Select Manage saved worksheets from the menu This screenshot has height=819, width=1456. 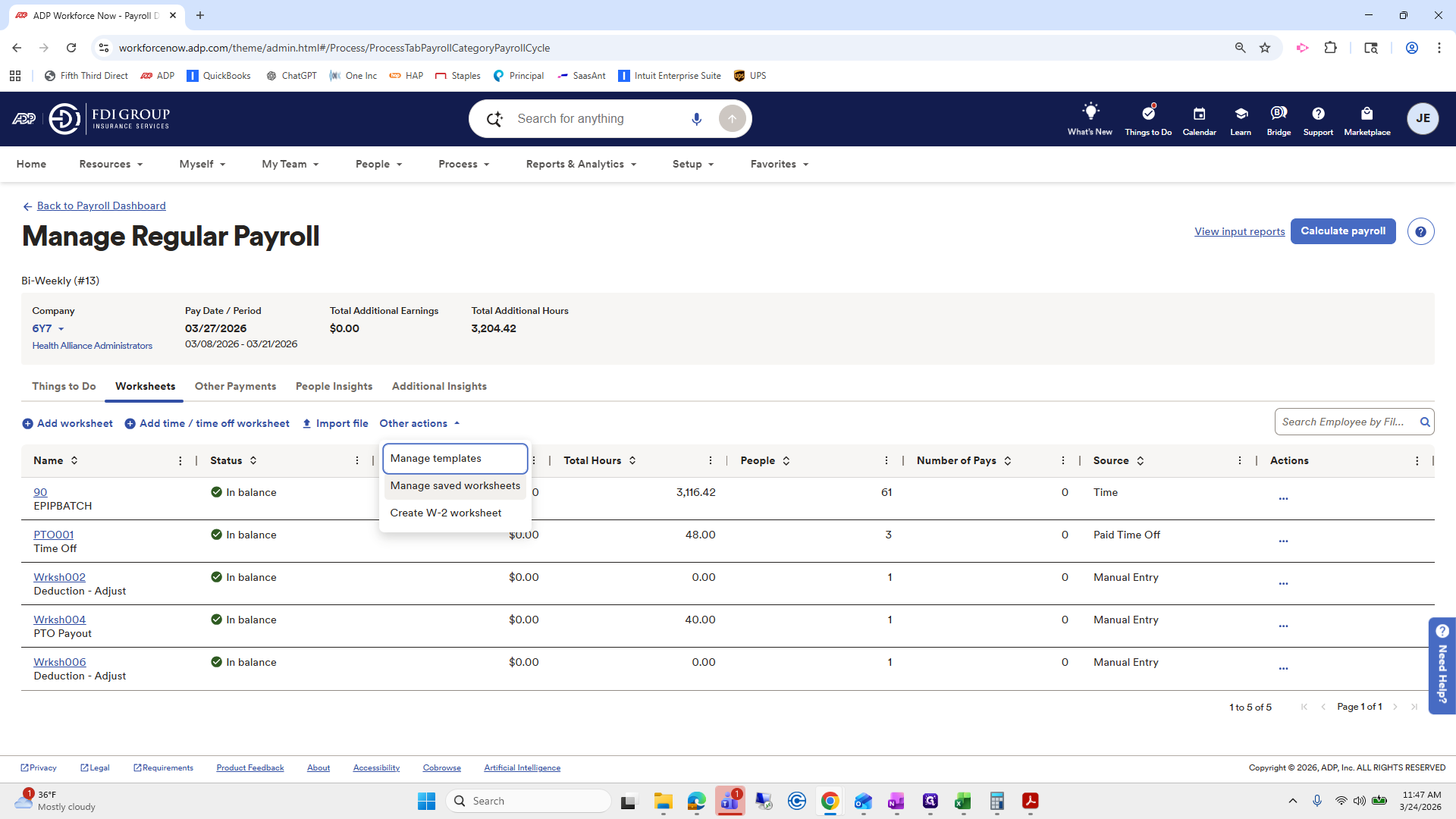(x=454, y=485)
